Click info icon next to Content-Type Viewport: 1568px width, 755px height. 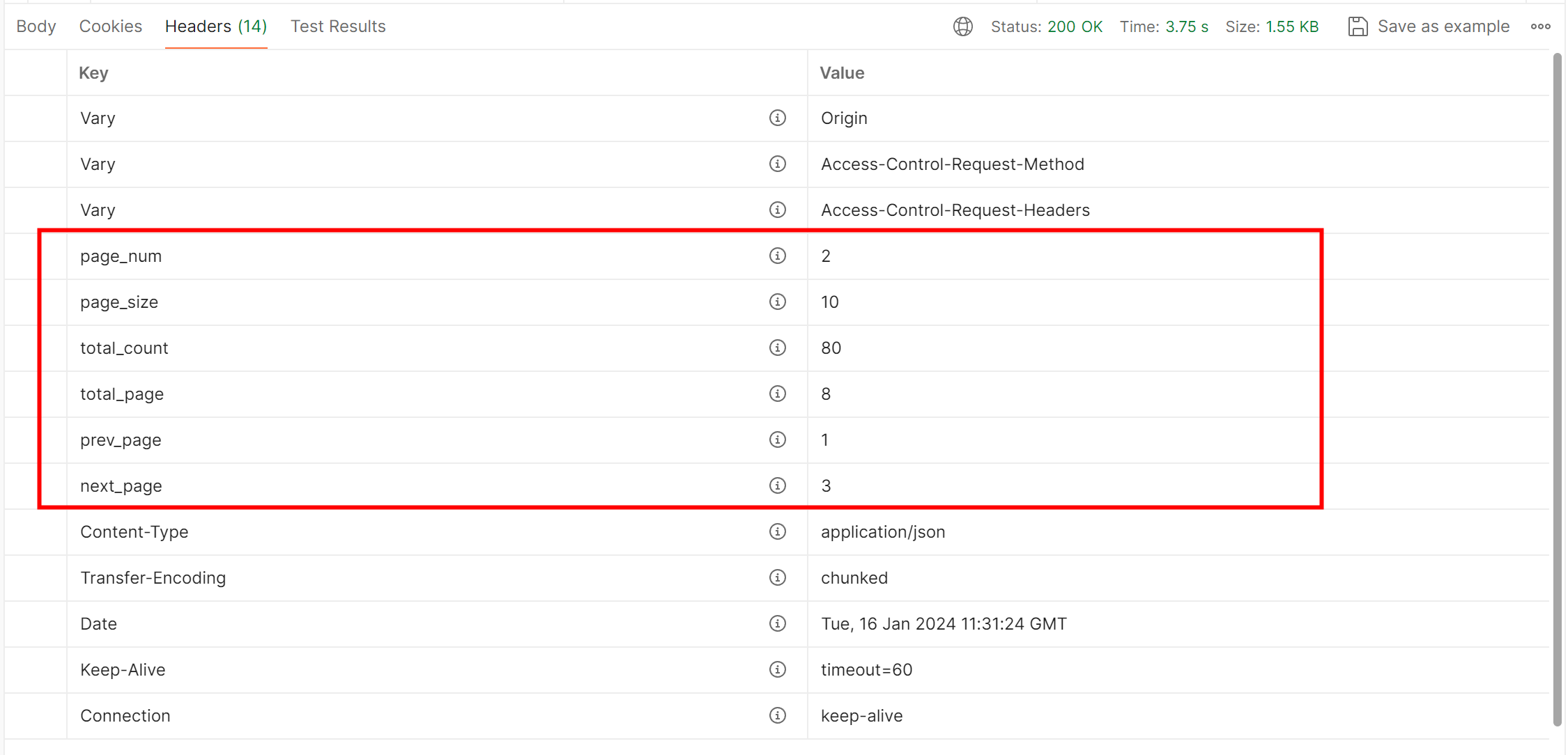[778, 531]
